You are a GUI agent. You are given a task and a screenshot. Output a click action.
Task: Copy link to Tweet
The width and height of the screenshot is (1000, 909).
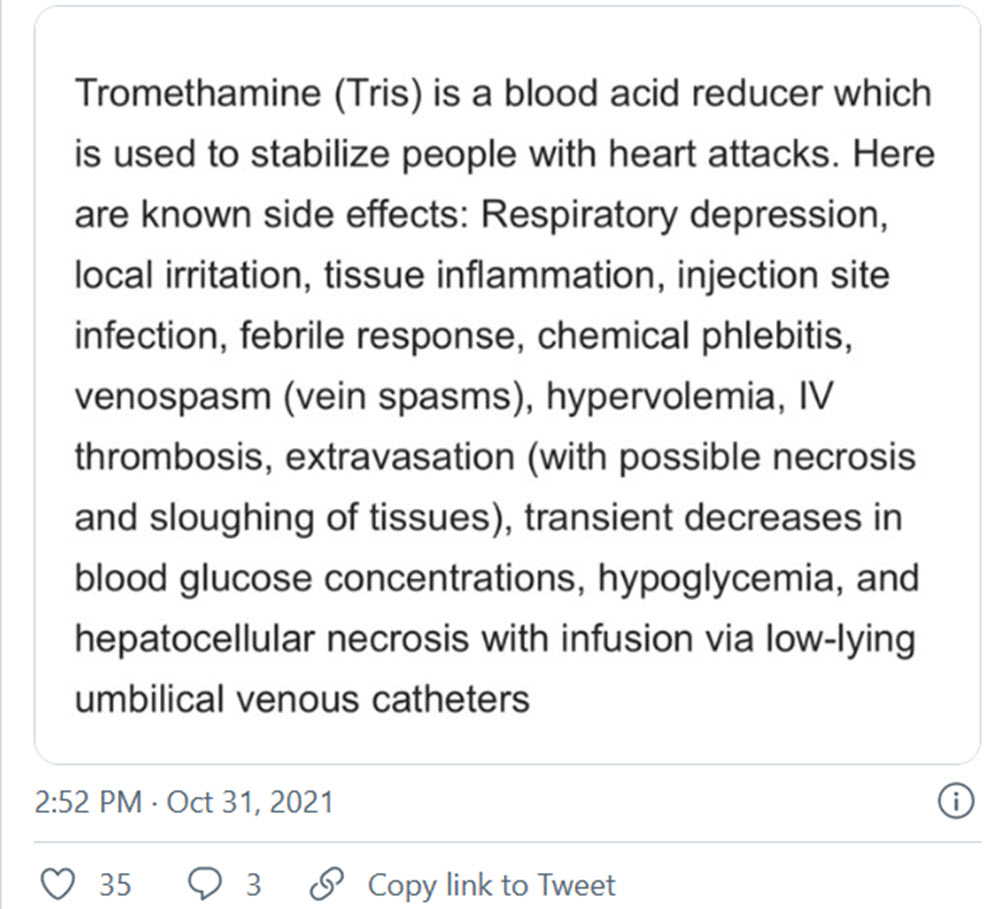(491, 885)
